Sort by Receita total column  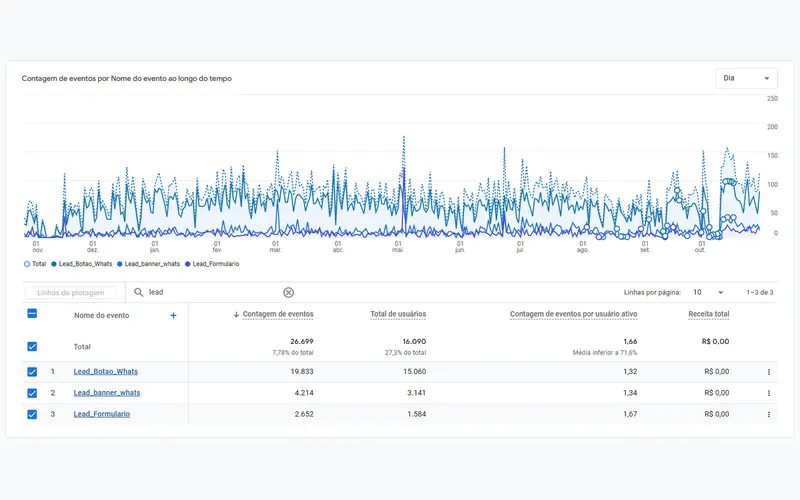(709, 314)
